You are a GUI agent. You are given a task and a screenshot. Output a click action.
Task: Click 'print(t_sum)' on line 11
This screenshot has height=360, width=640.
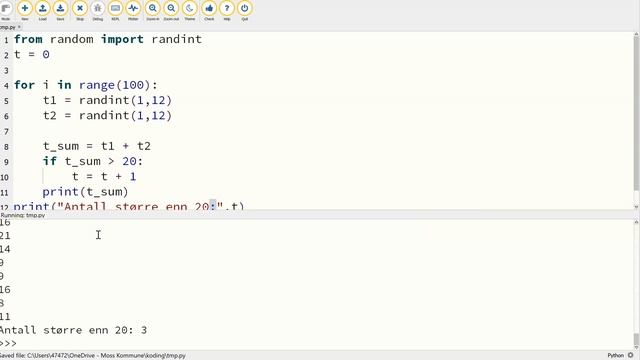point(85,192)
